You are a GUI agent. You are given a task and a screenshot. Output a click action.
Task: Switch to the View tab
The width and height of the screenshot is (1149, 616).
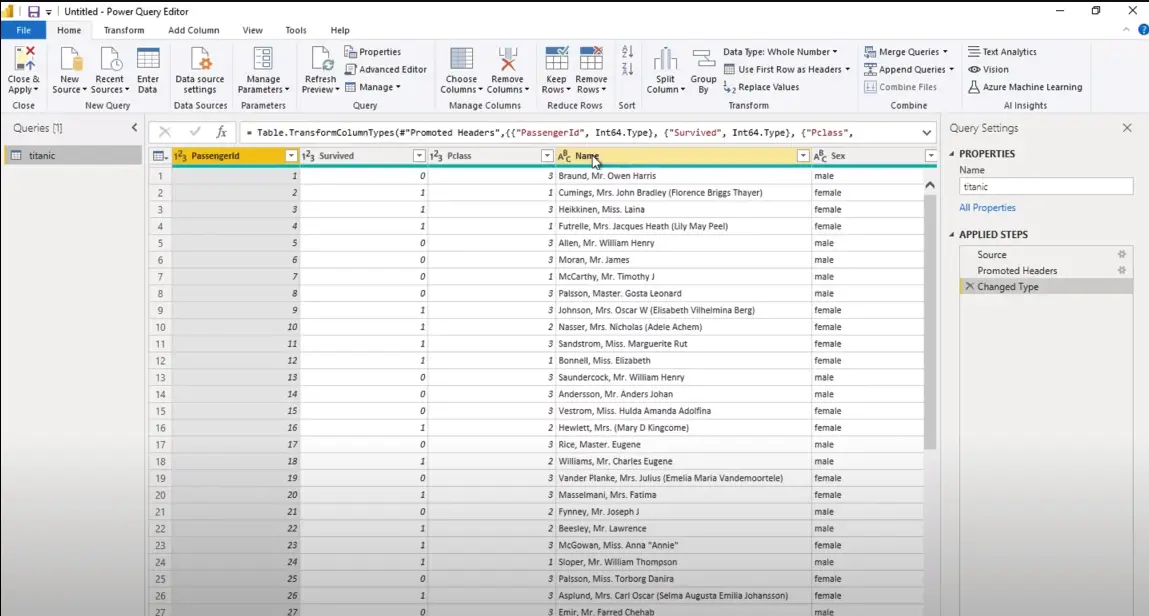coord(253,30)
